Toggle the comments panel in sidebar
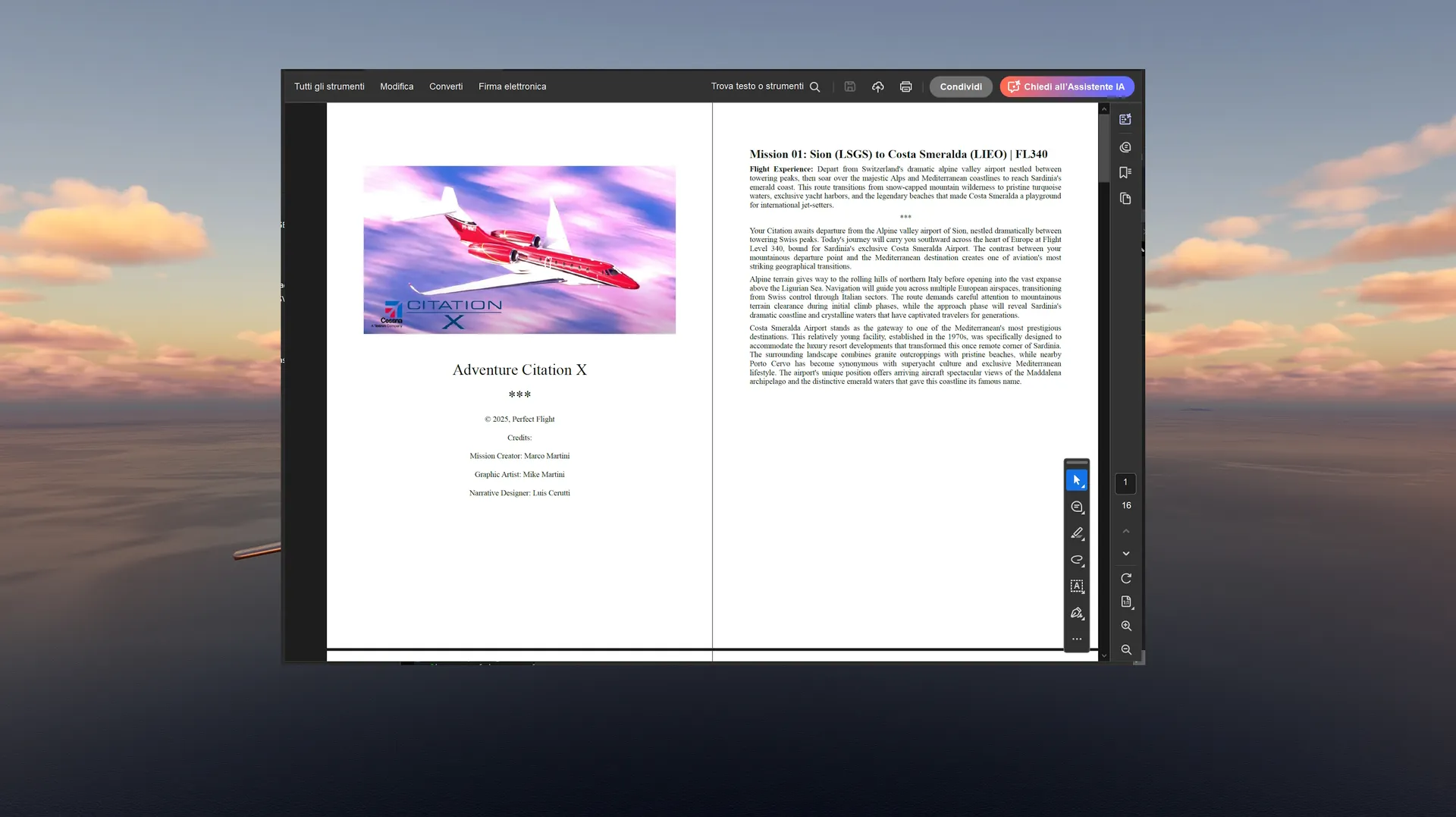Image resolution: width=1456 pixels, height=817 pixels. pos(1125,147)
